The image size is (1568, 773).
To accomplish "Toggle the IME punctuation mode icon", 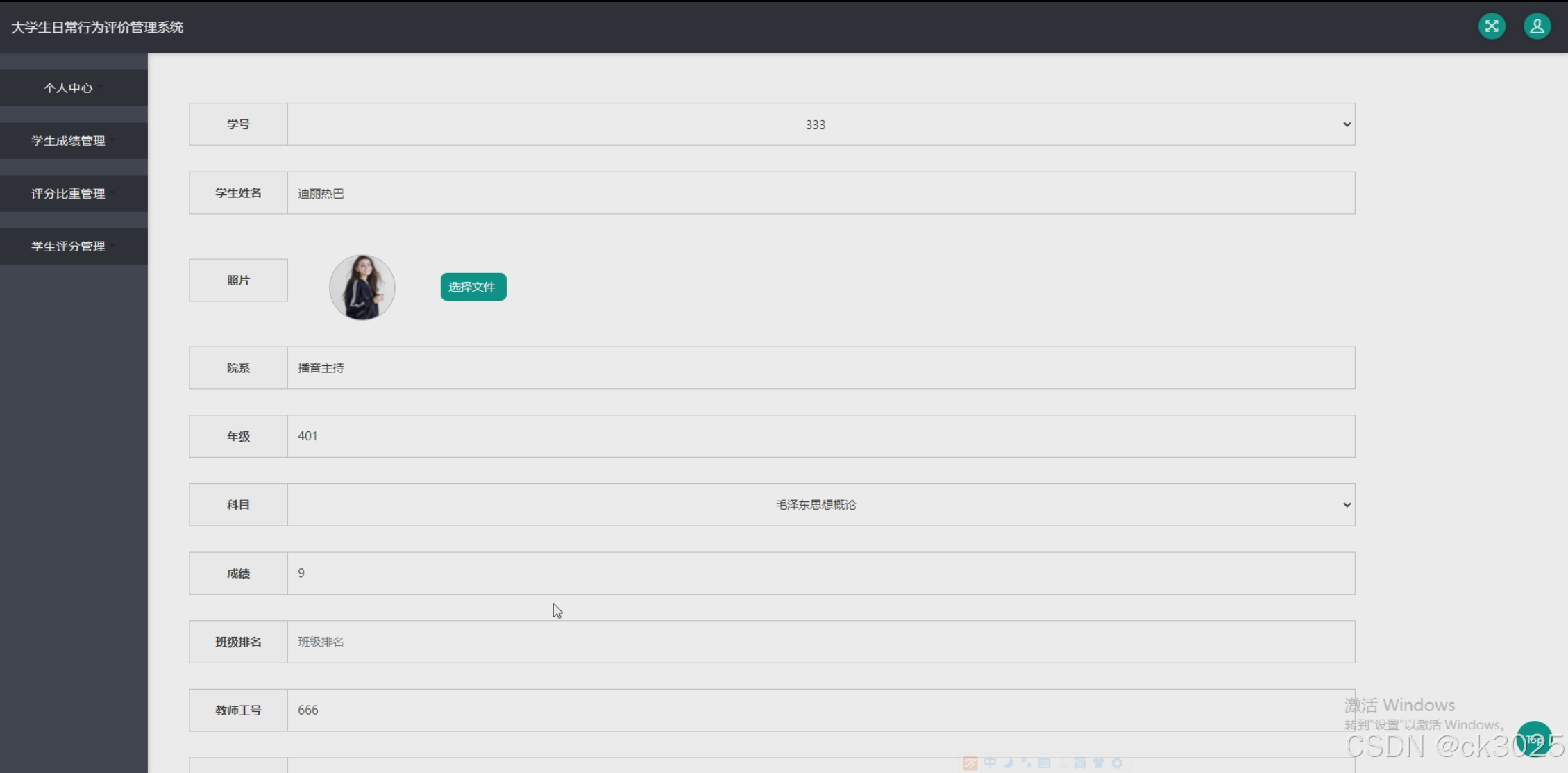I will (x=1026, y=763).
